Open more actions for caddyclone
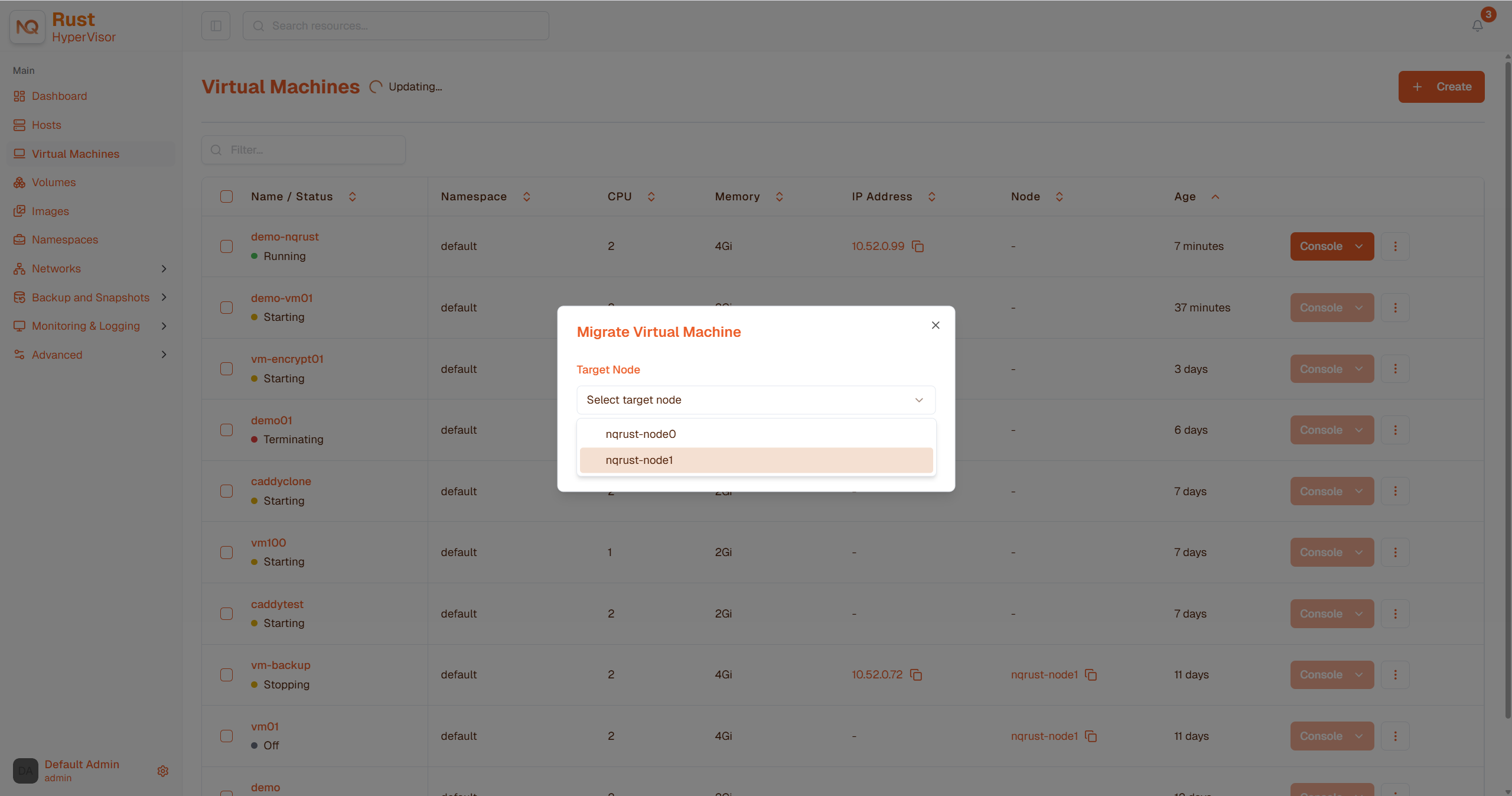The height and width of the screenshot is (796, 1512). pyautogui.click(x=1396, y=491)
